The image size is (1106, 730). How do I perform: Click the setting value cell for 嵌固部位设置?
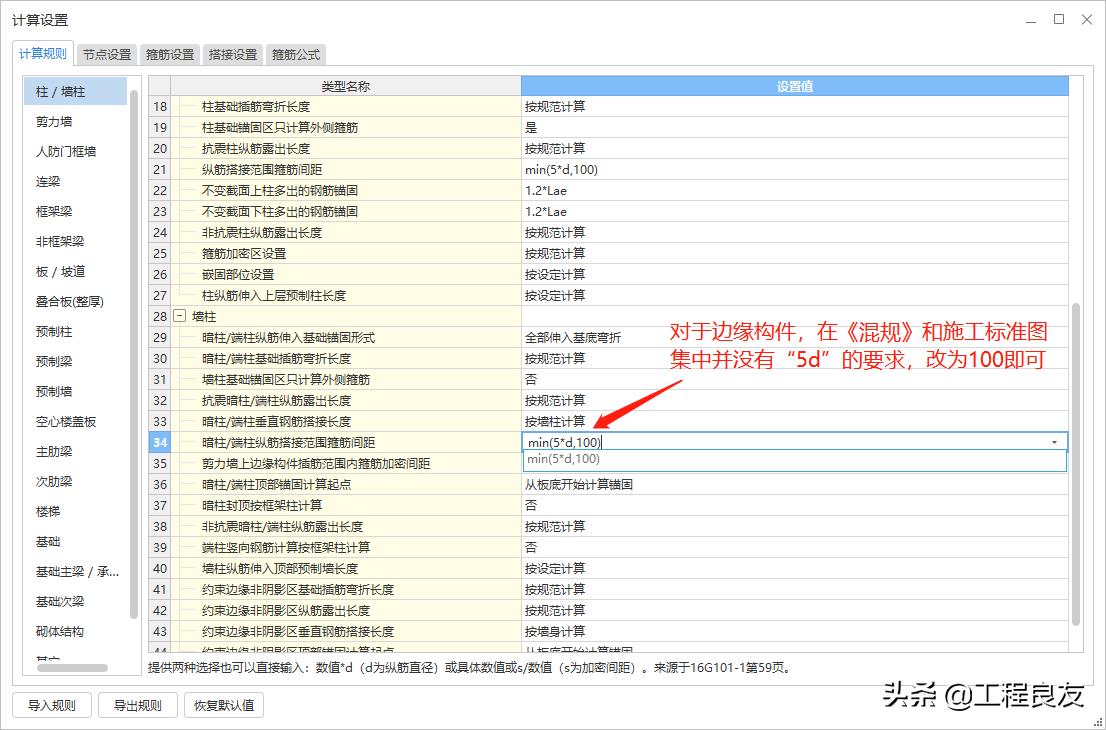point(700,274)
